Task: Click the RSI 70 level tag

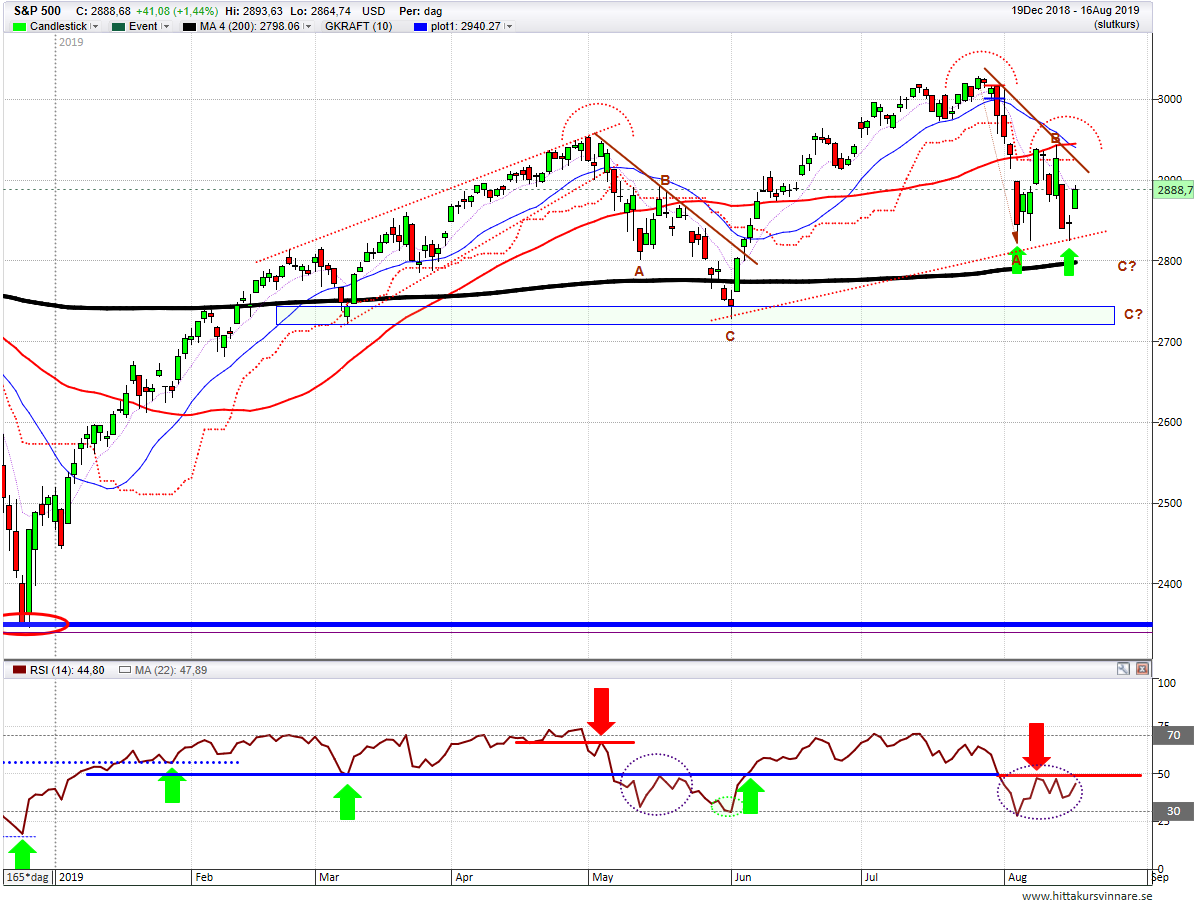Action: [1174, 735]
